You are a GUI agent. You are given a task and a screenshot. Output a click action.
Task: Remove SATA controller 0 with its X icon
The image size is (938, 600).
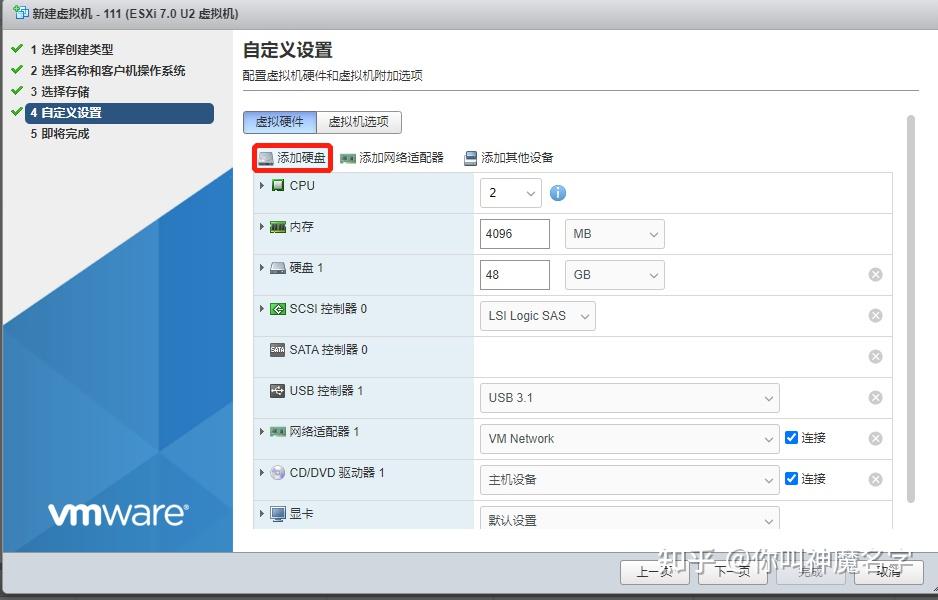click(875, 357)
